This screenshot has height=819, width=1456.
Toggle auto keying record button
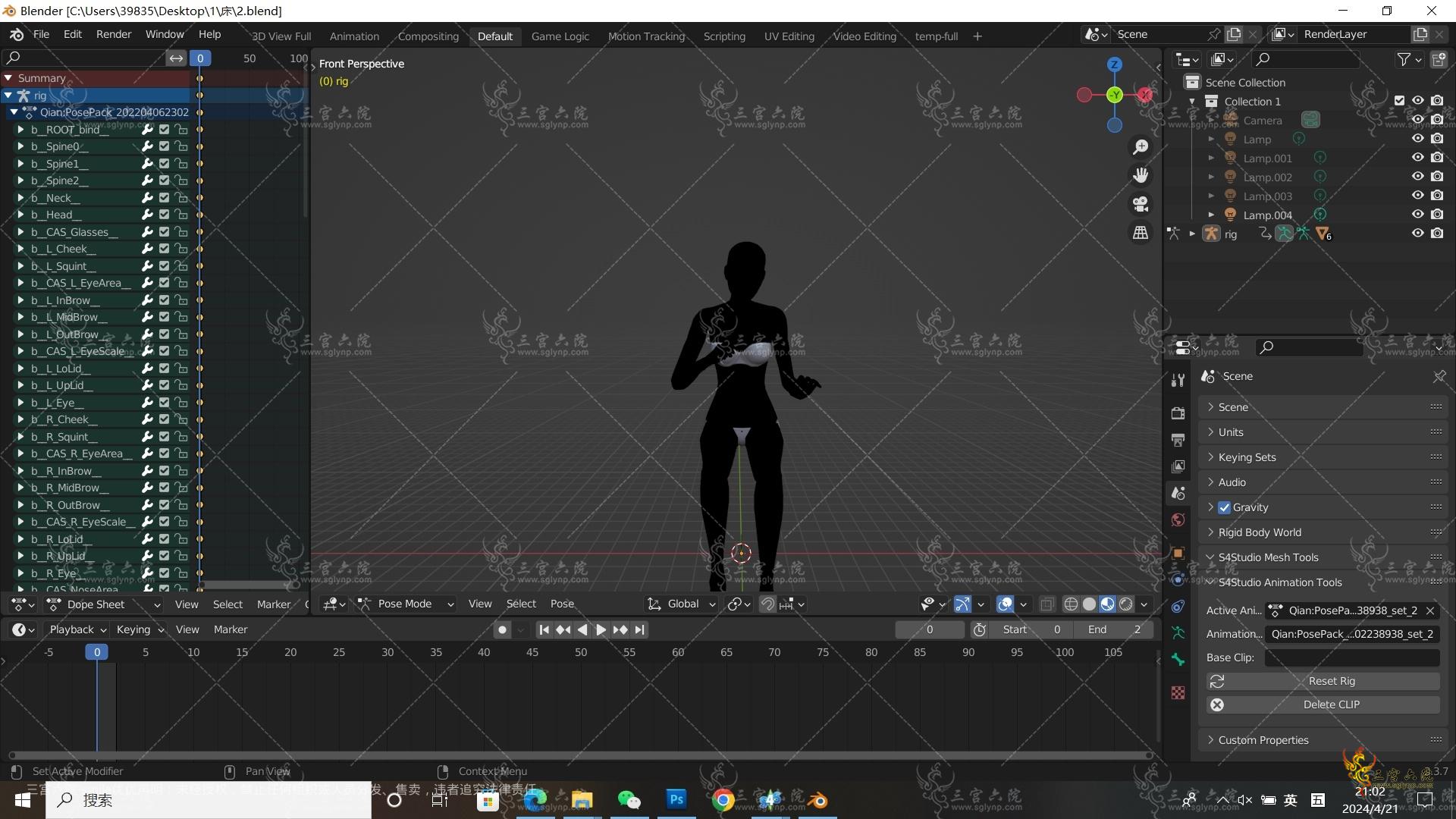(502, 629)
